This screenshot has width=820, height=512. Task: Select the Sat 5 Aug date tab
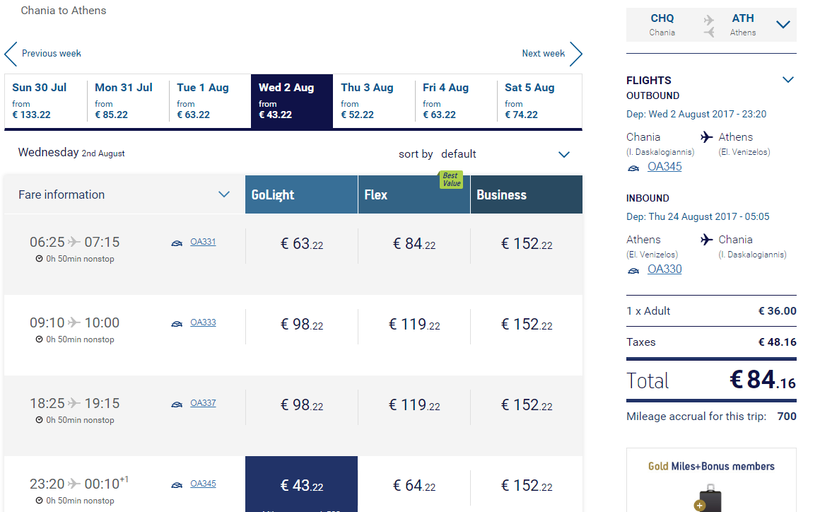click(540, 101)
